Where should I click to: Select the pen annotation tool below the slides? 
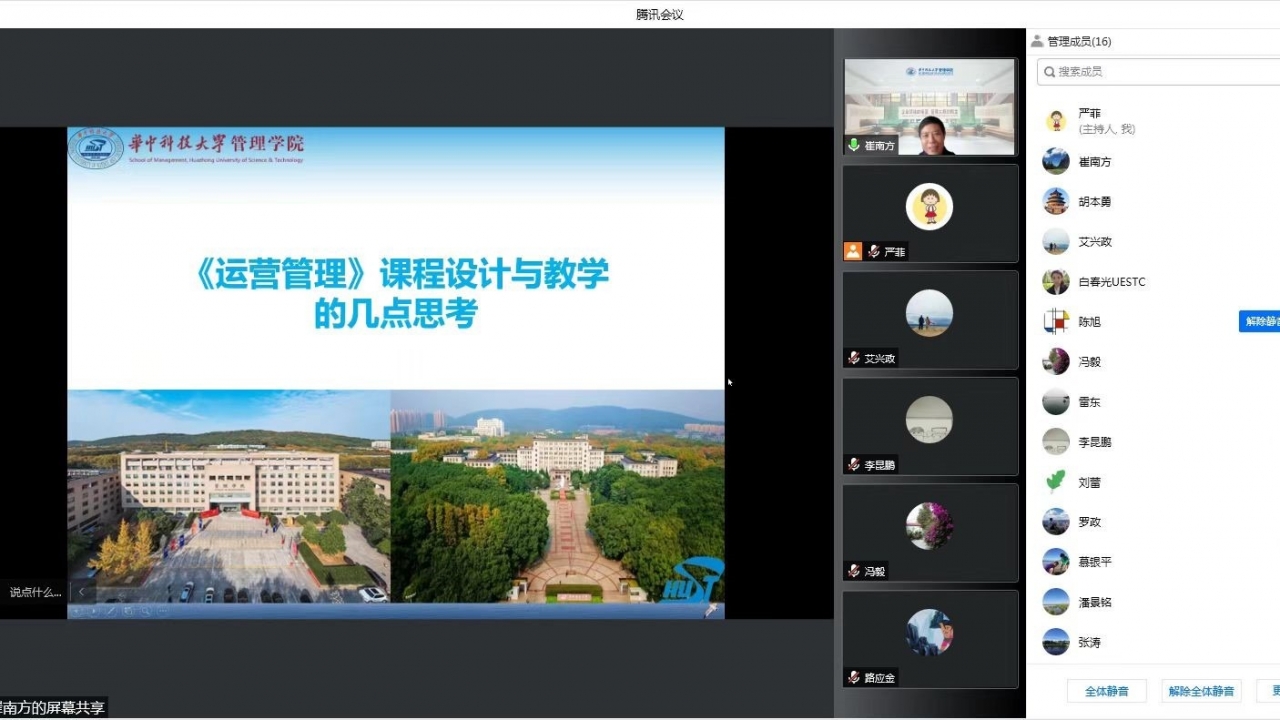click(111, 610)
